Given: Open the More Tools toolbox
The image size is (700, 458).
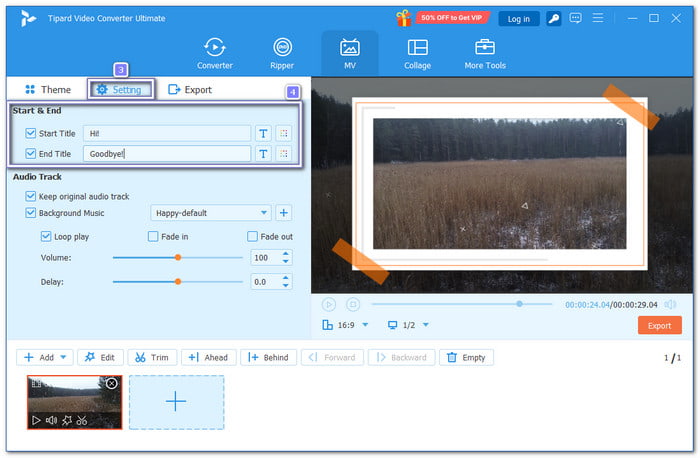Looking at the screenshot, I should (x=484, y=53).
